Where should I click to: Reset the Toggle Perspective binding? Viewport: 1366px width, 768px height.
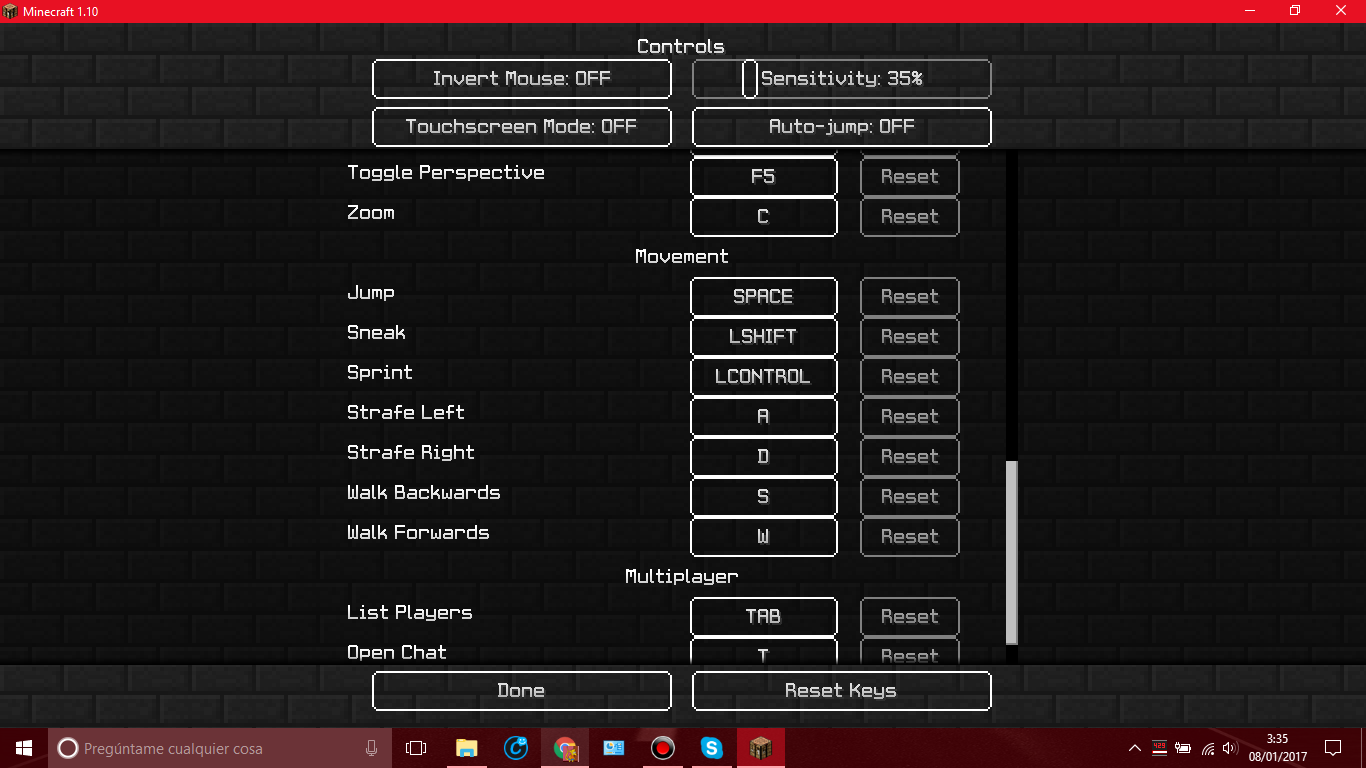click(x=909, y=177)
